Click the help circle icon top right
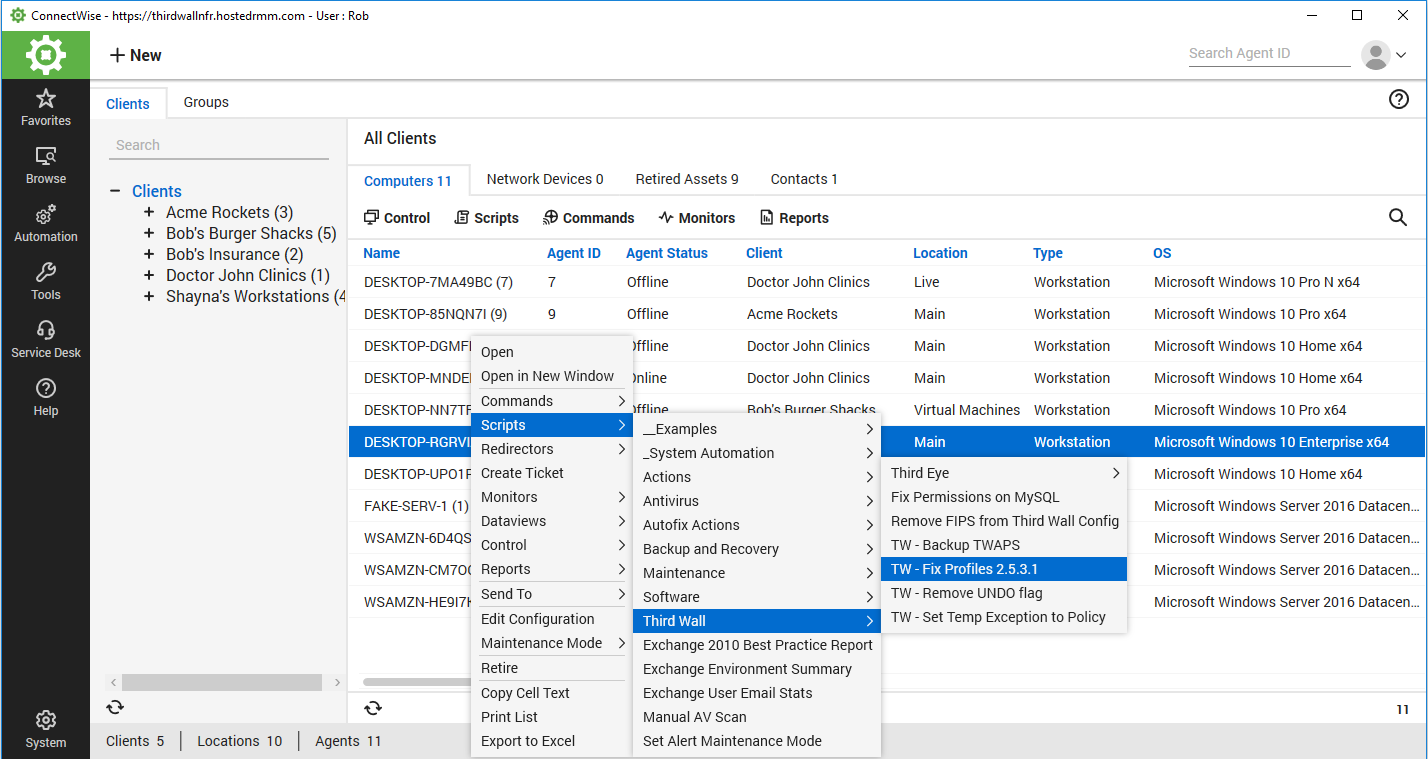Screen dimensions: 1428x759 coord(1399,99)
